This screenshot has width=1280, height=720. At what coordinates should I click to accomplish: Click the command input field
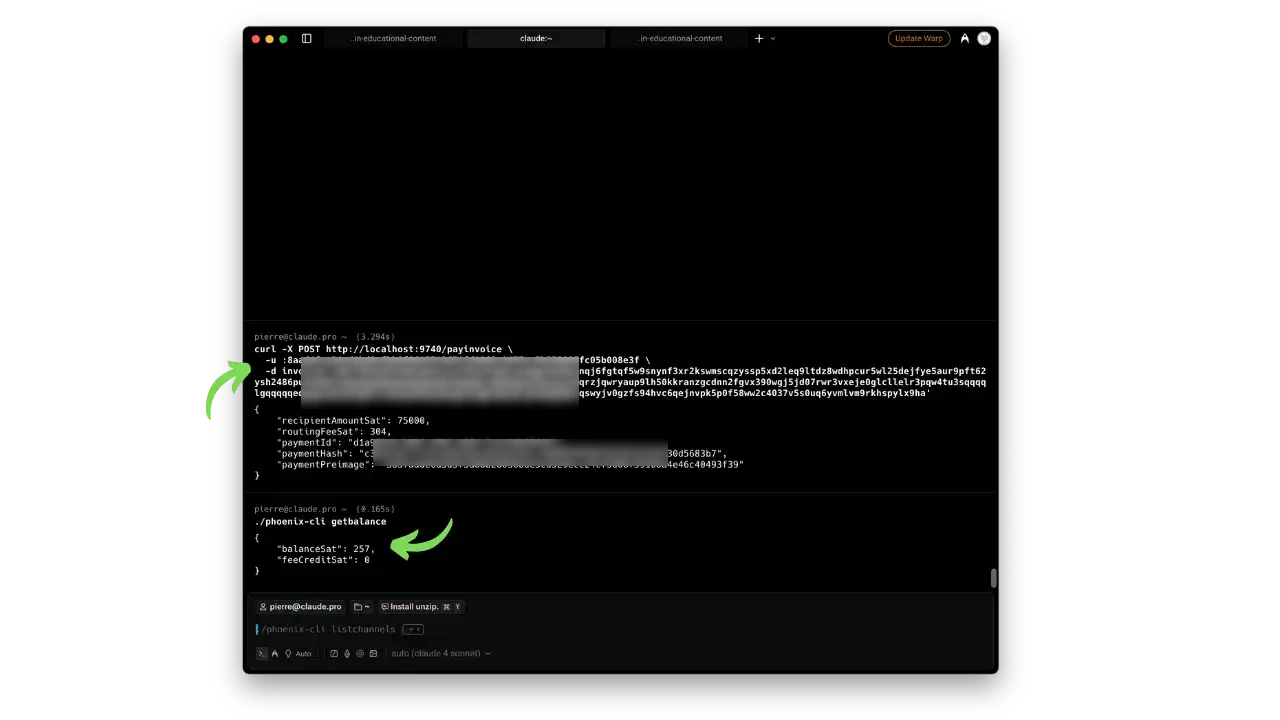[x=600, y=629]
